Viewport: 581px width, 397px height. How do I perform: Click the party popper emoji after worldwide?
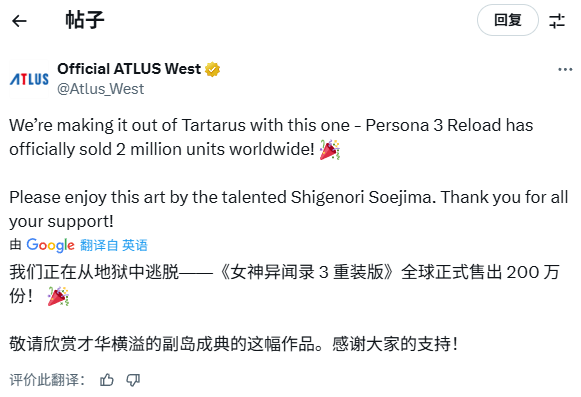coord(330,149)
